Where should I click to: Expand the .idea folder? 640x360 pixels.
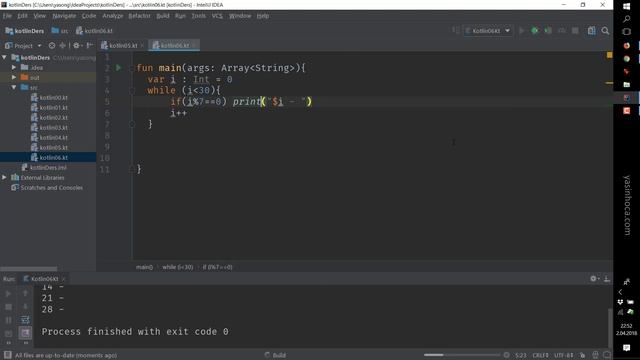pyautogui.click(x=14, y=67)
